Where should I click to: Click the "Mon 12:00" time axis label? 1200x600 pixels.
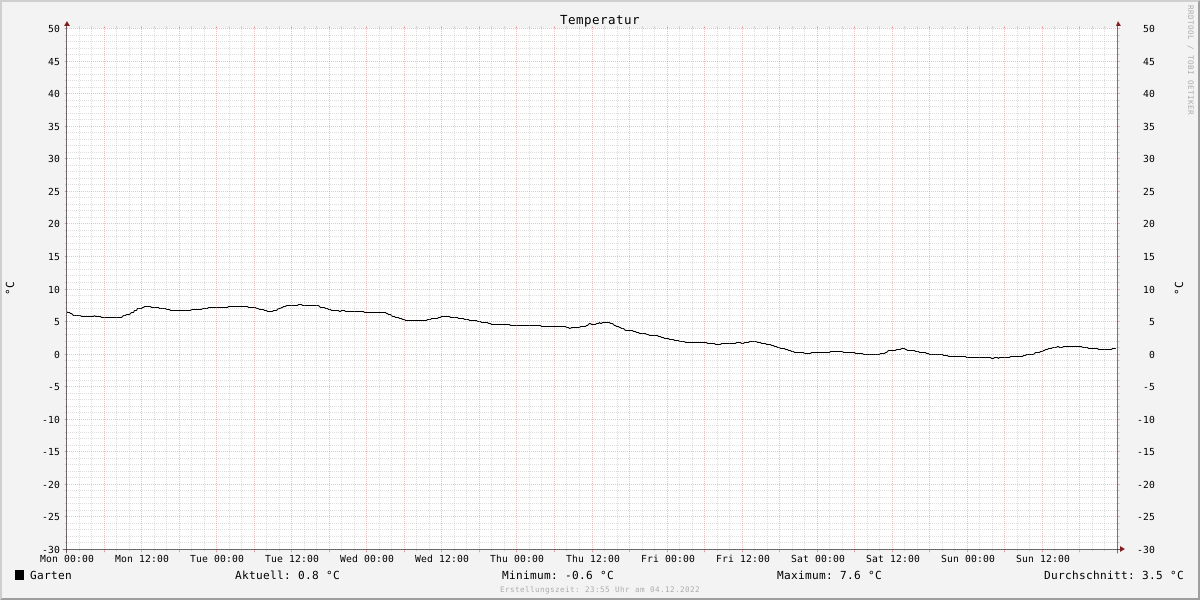[x=142, y=559]
